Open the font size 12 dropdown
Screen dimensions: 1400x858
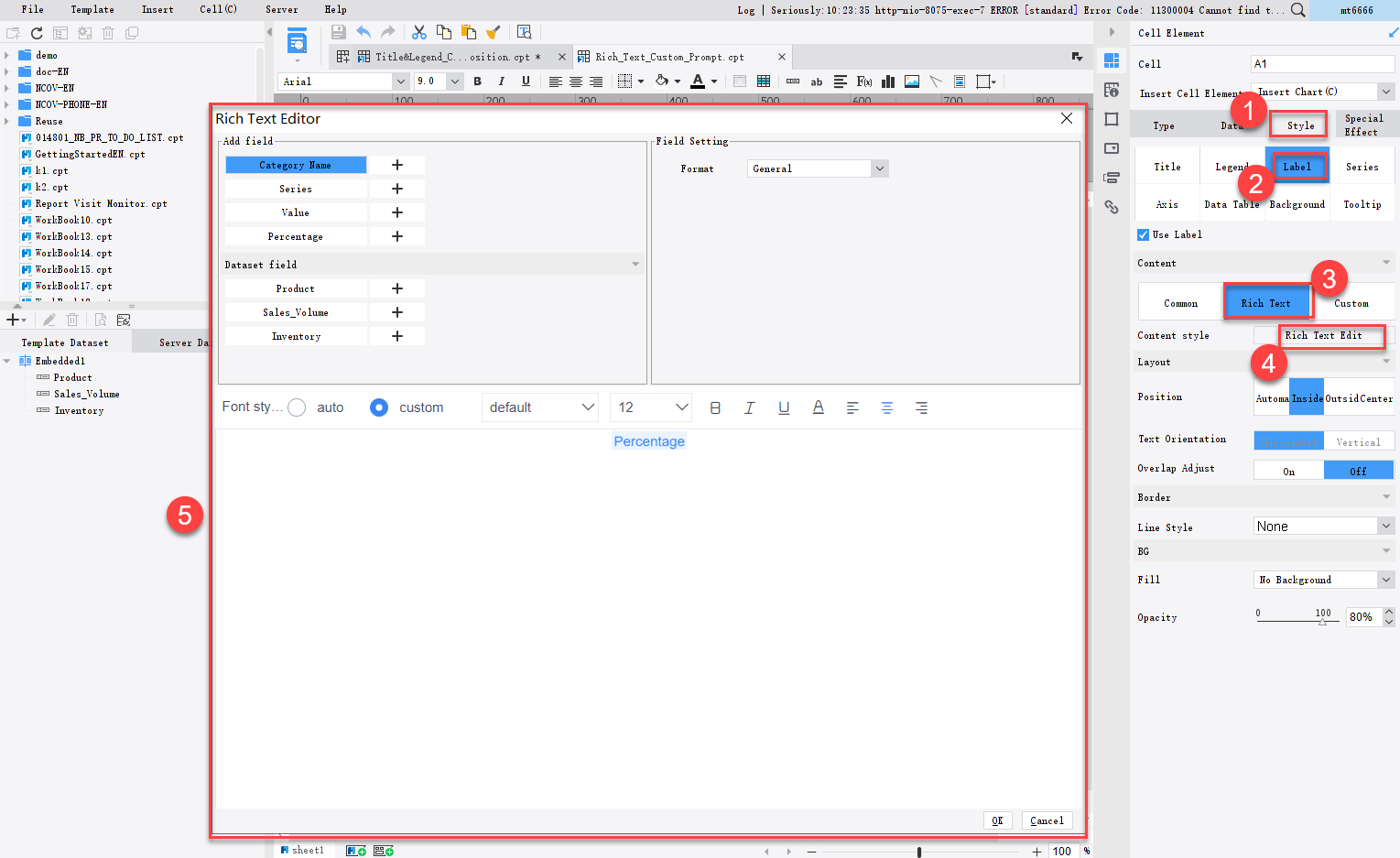coord(651,407)
